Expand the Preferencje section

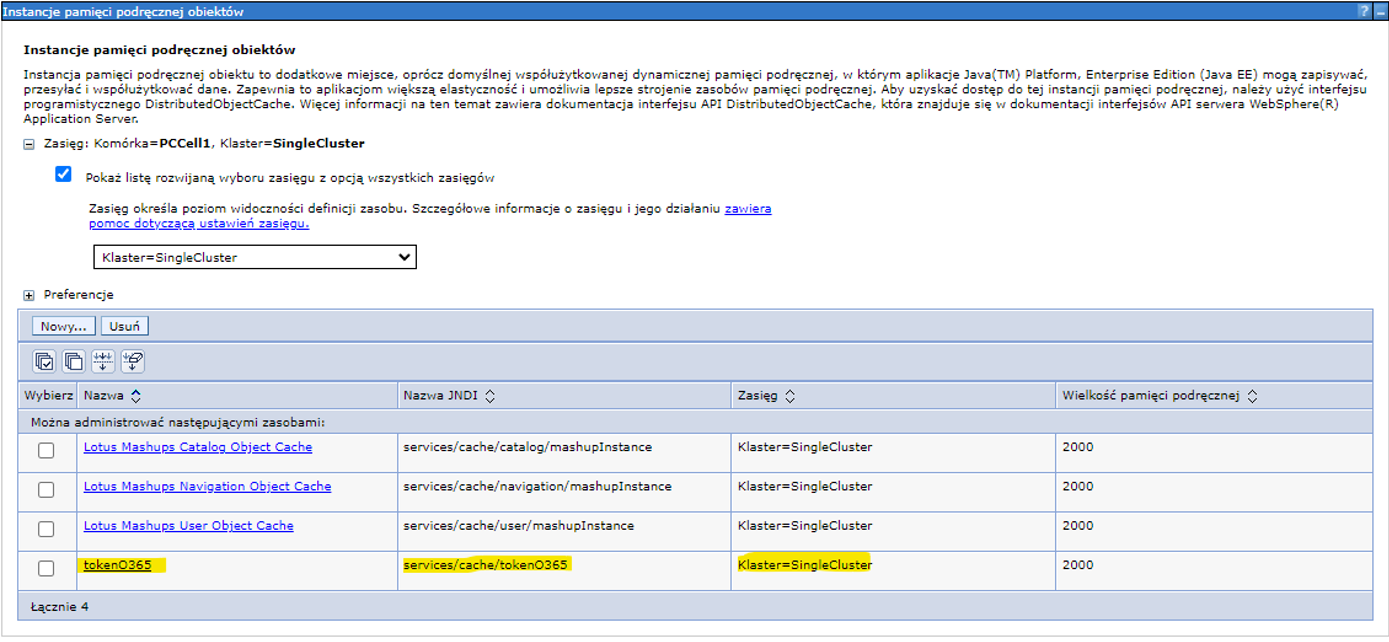[x=29, y=296]
